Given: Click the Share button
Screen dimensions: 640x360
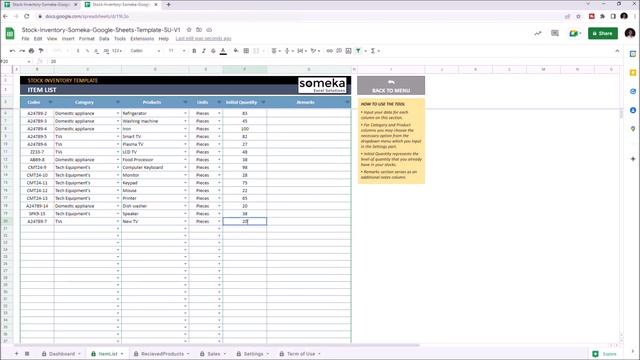Looking at the screenshot, I should (x=602, y=33).
